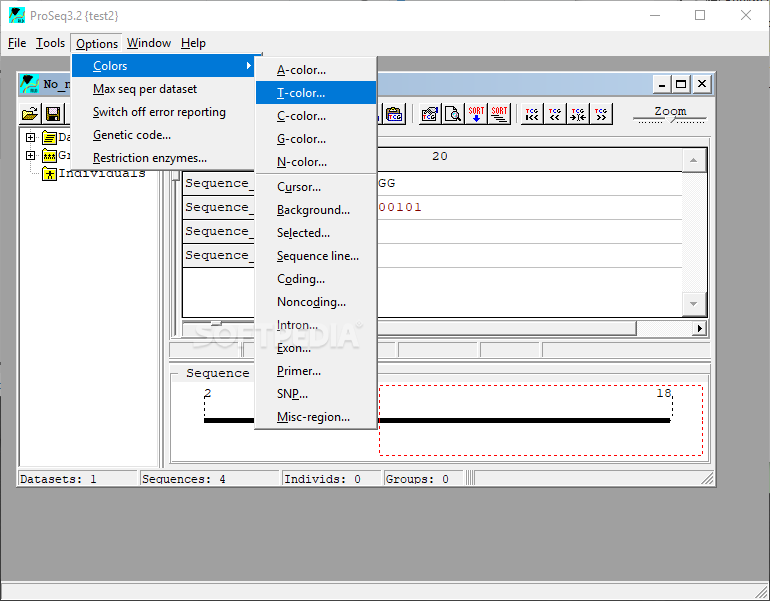The height and width of the screenshot is (601, 770).
Task: Choose G-color option
Action: [x=316, y=139]
